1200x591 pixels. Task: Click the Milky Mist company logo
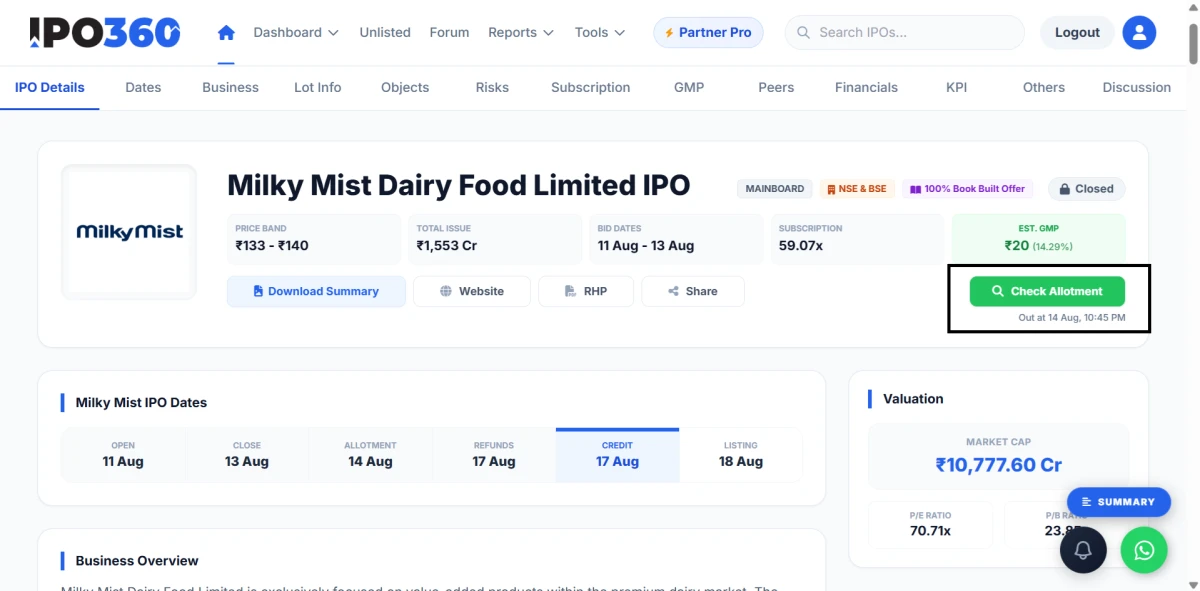130,232
